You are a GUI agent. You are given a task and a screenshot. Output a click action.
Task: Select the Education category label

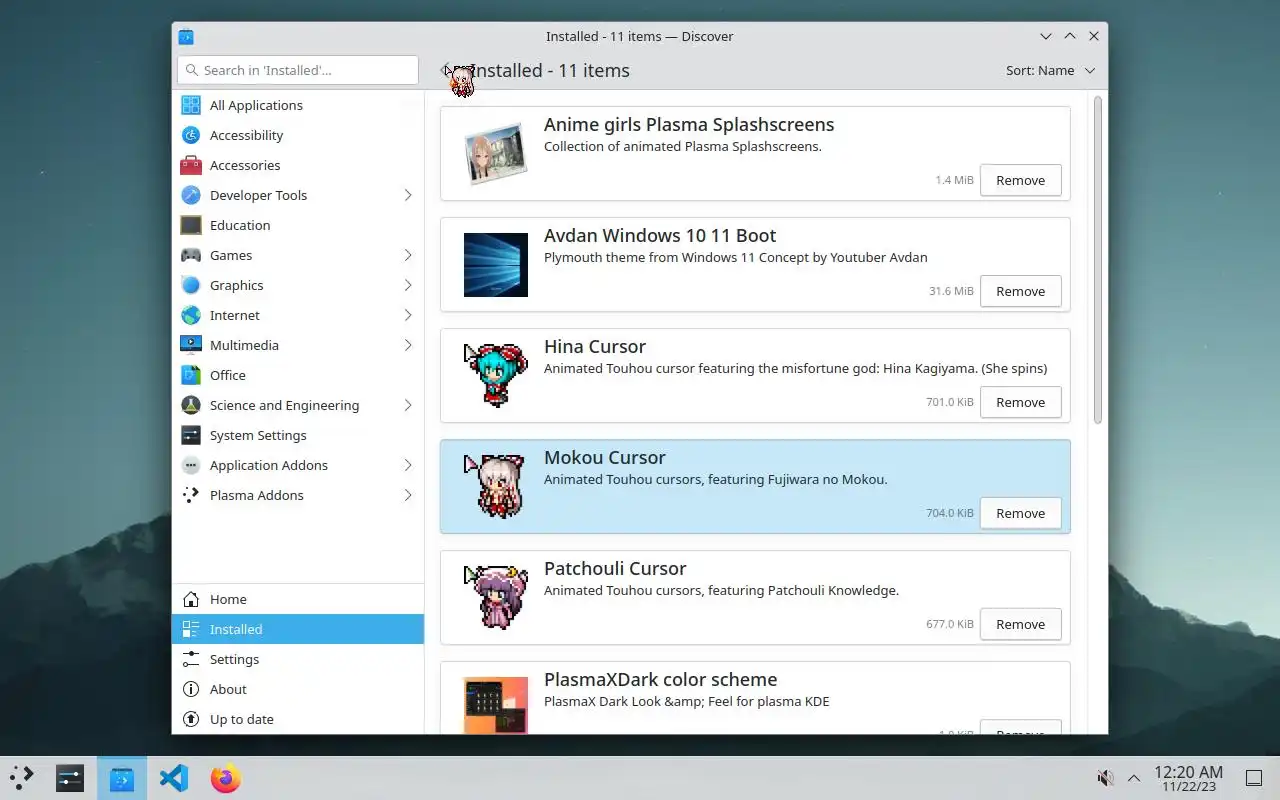point(240,225)
